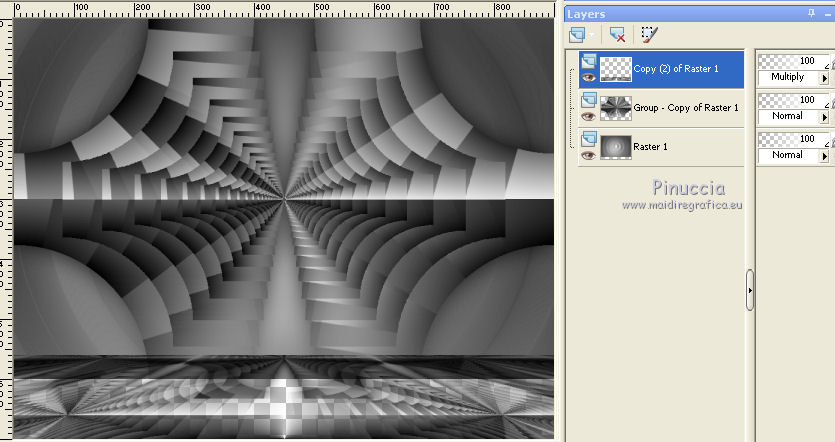Click layer type icon of the Raster 1 layer
Image resolution: width=835 pixels, height=442 pixels.
[588, 138]
